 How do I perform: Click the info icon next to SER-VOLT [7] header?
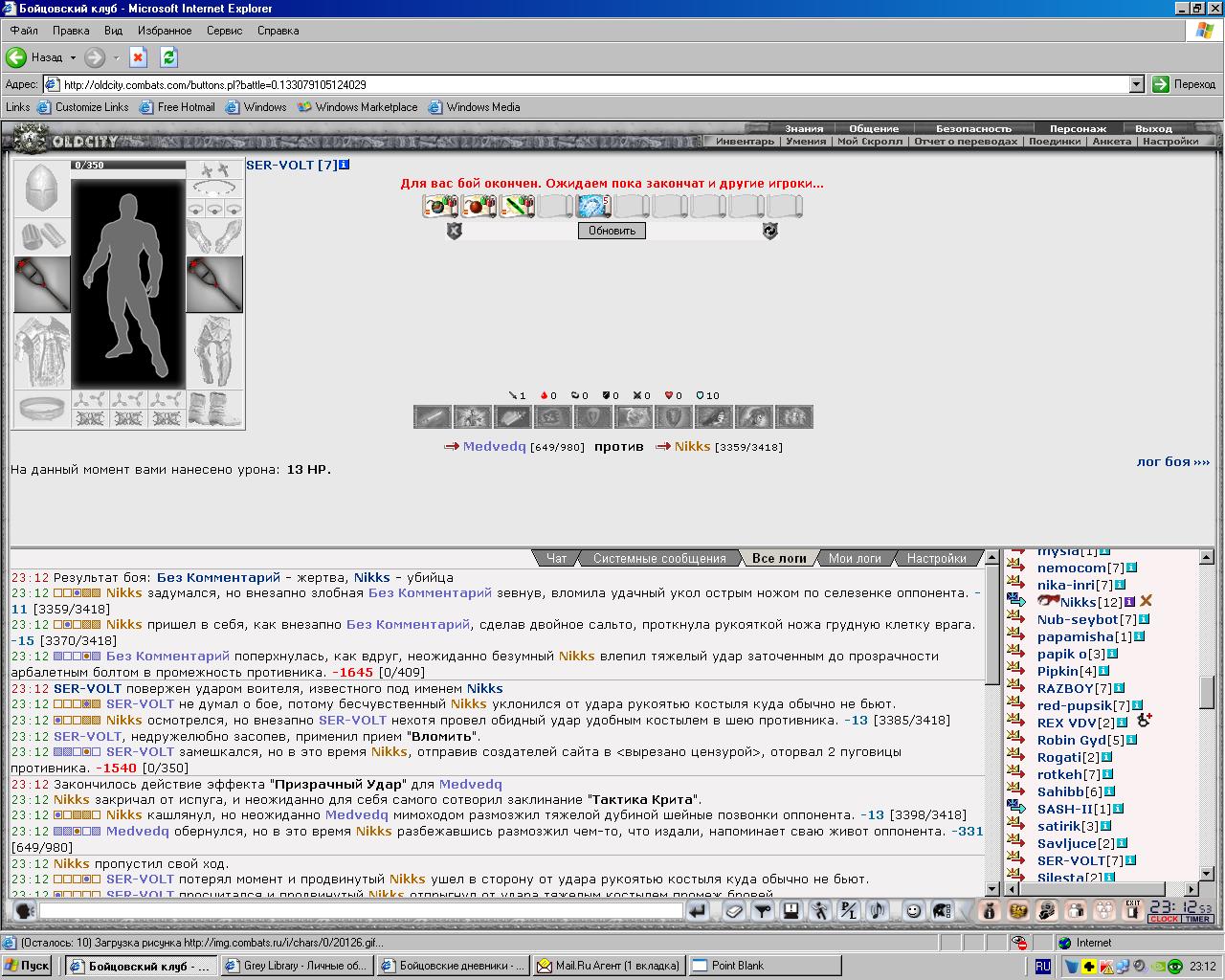(345, 165)
